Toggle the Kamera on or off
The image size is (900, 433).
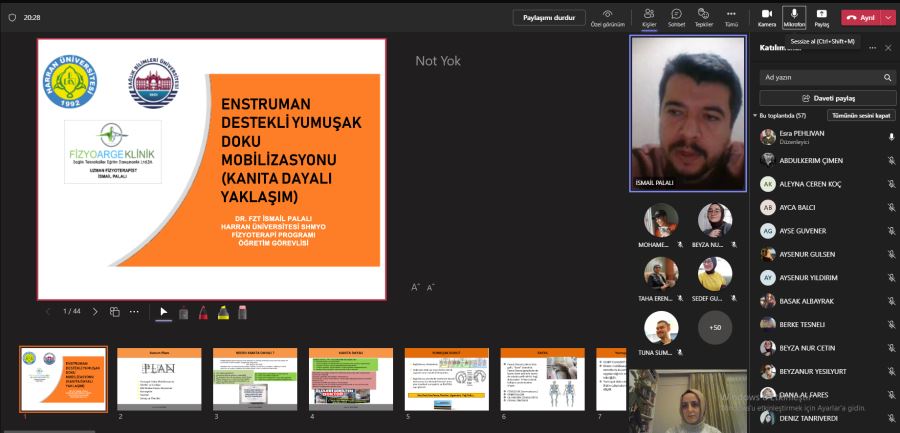pos(766,17)
